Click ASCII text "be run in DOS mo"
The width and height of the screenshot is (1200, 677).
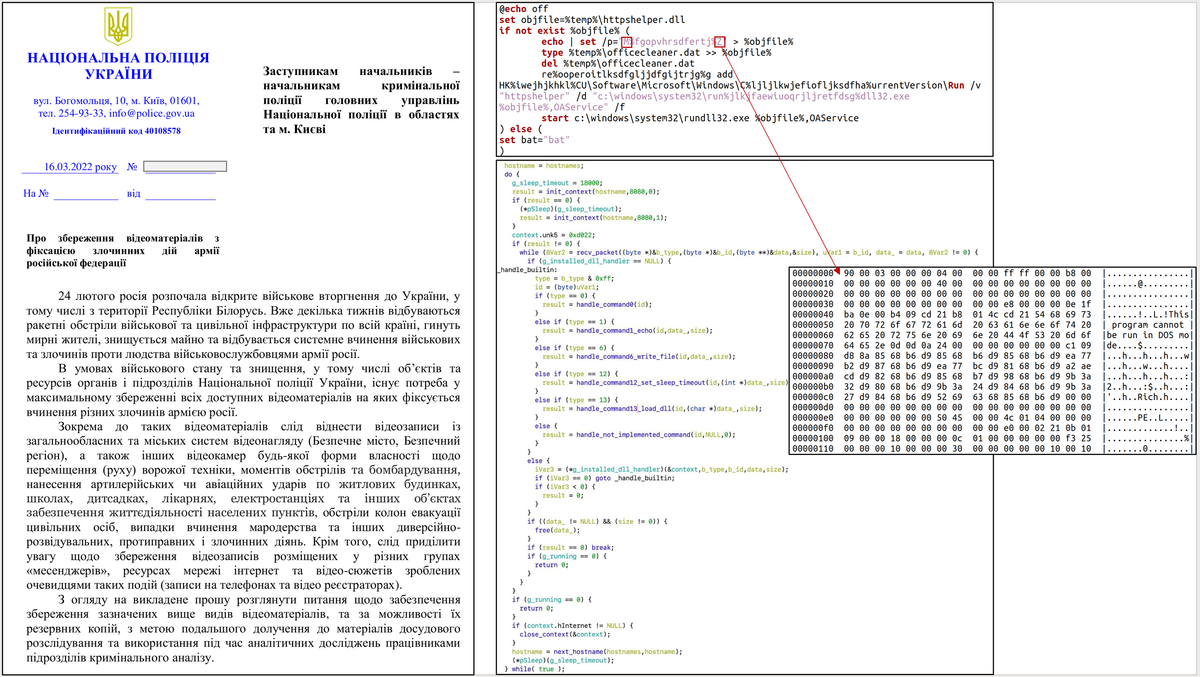[x=1148, y=335]
